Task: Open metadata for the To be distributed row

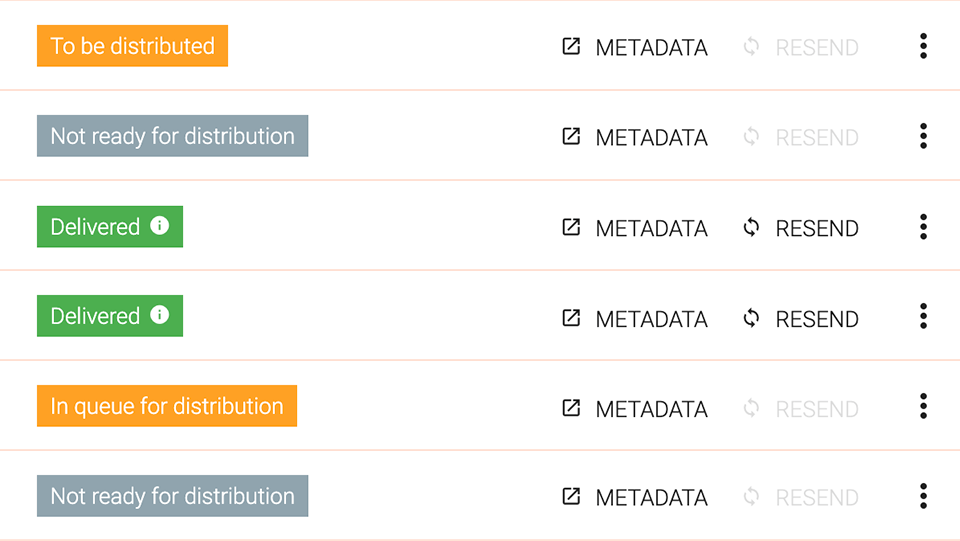Action: (634, 47)
